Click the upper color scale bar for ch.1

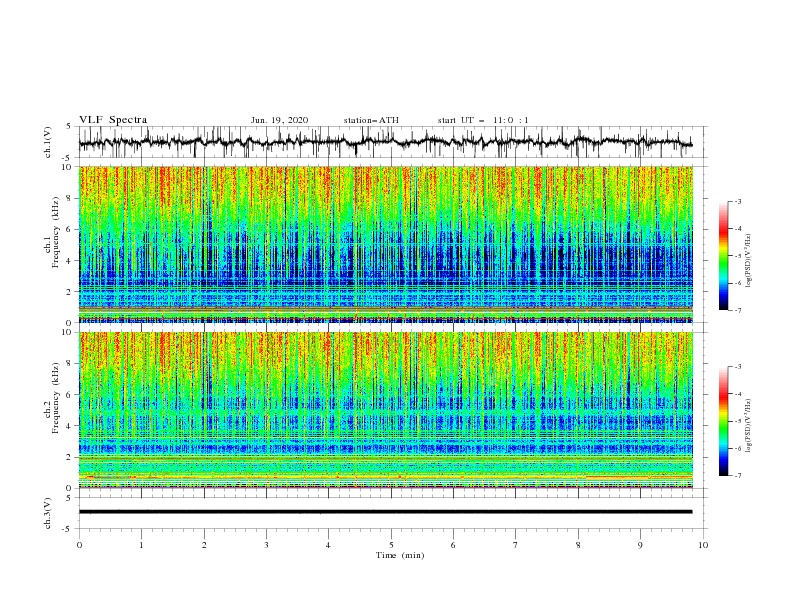point(723,256)
